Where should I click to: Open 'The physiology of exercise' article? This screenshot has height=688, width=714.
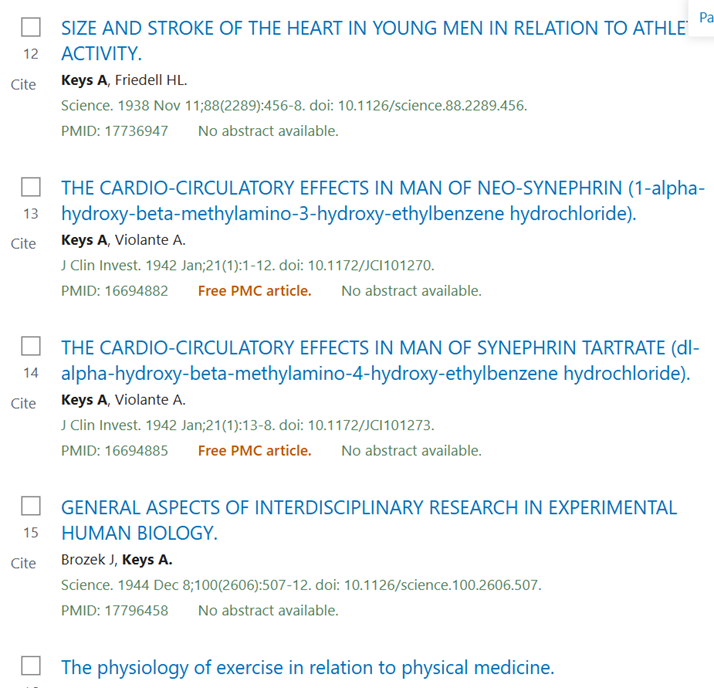pyautogui.click(x=308, y=668)
